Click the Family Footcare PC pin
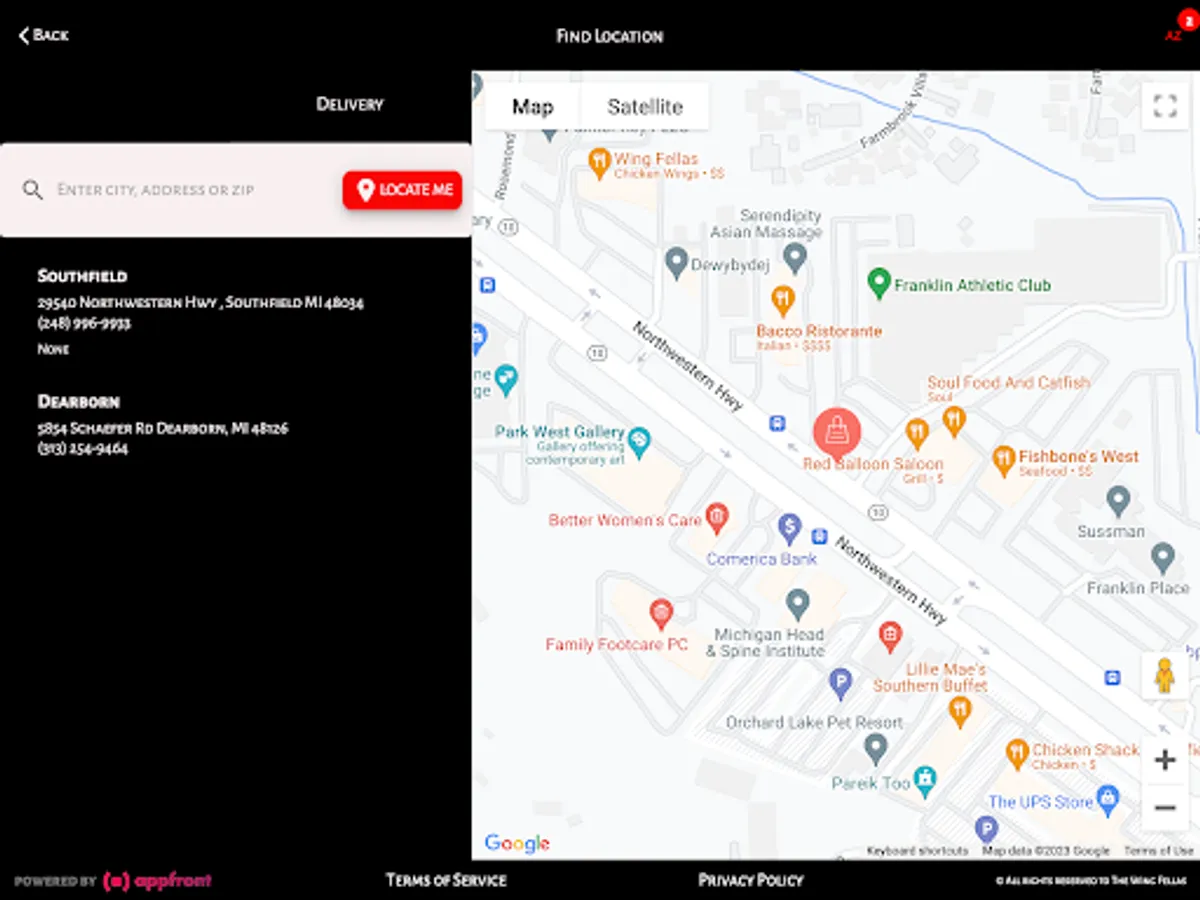This screenshot has height=900, width=1200. click(x=660, y=613)
